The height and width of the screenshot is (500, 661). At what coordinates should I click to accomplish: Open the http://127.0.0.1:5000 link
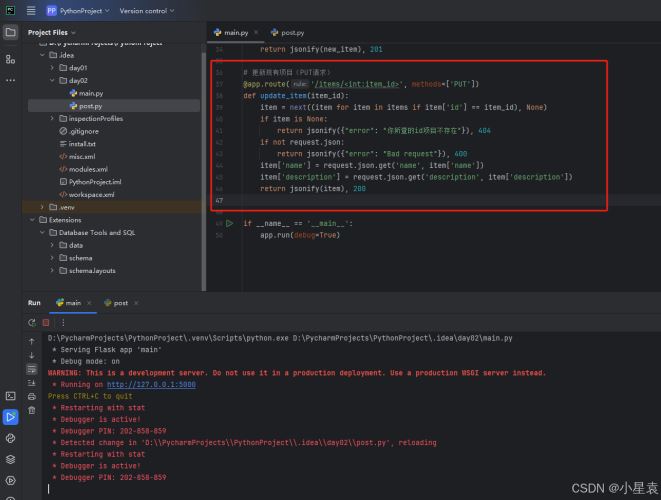[x=151, y=384]
